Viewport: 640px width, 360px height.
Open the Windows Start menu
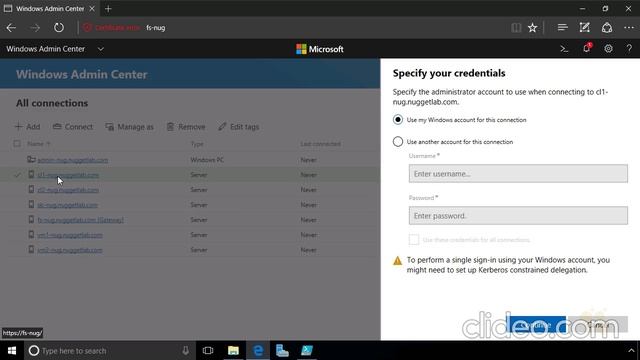coord(12,351)
